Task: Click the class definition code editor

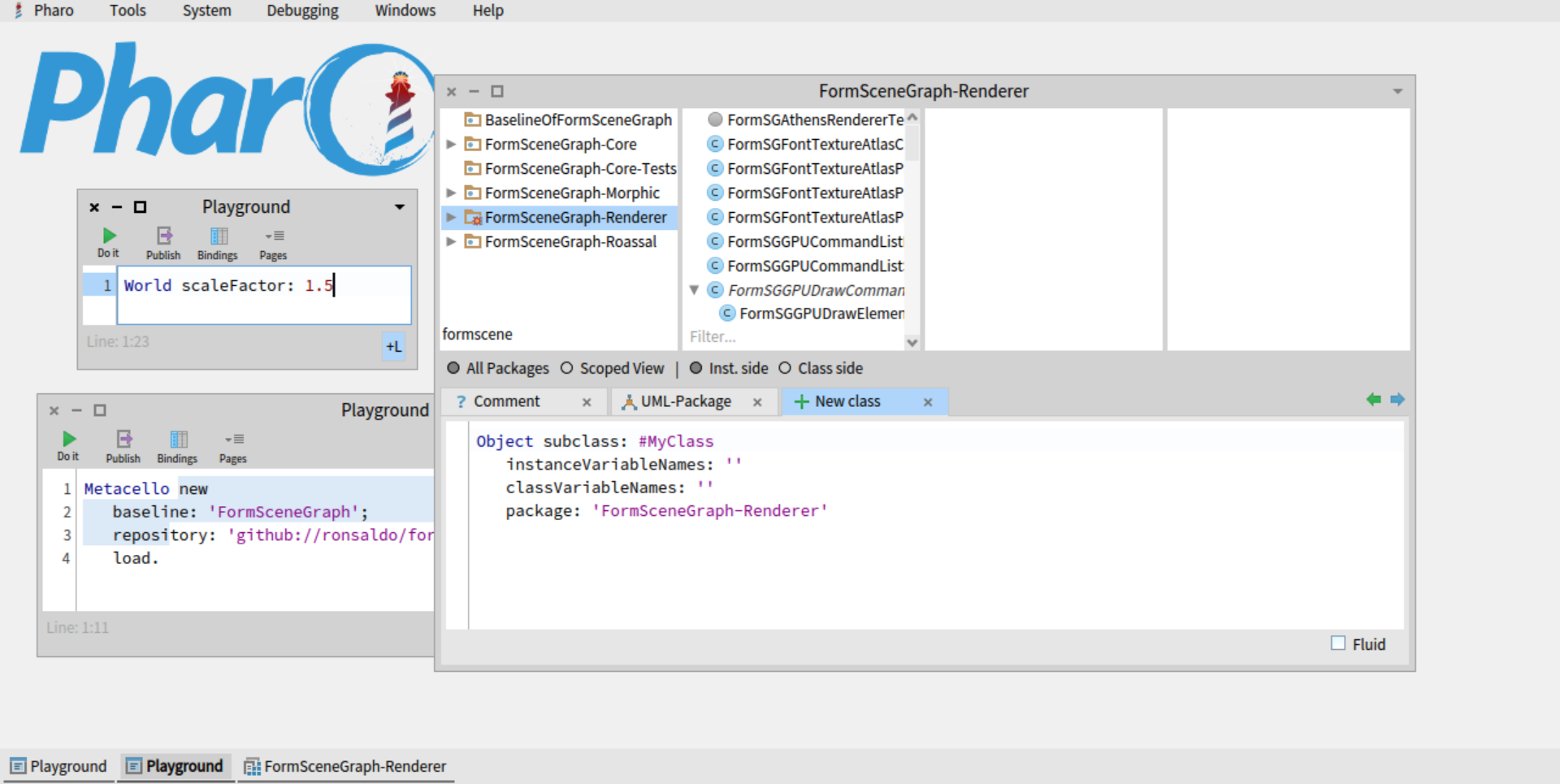Action: pos(936,525)
